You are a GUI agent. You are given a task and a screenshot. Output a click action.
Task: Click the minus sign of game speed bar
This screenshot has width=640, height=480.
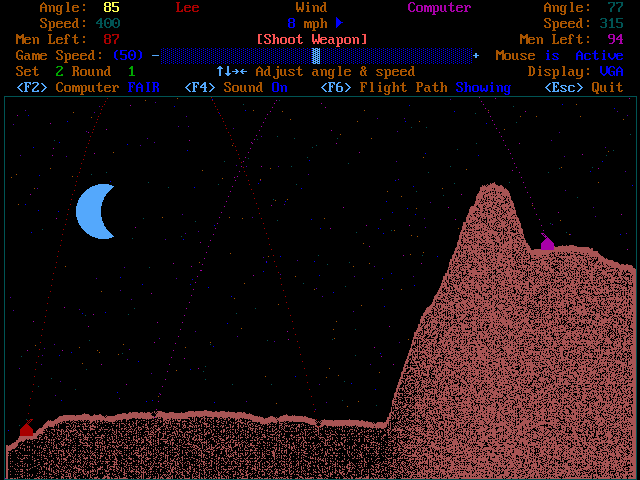pos(156,56)
